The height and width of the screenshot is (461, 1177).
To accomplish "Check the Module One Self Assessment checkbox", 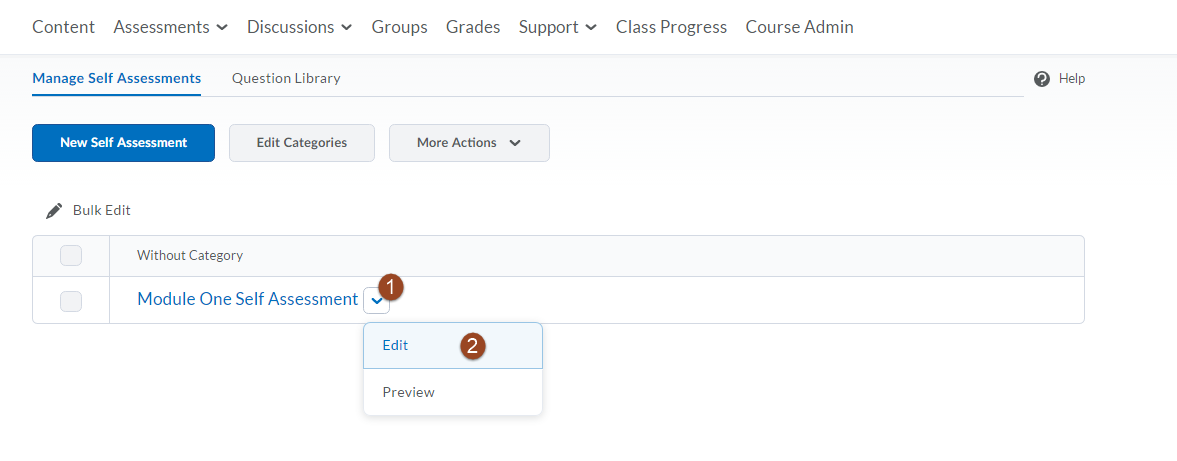I will (71, 301).
